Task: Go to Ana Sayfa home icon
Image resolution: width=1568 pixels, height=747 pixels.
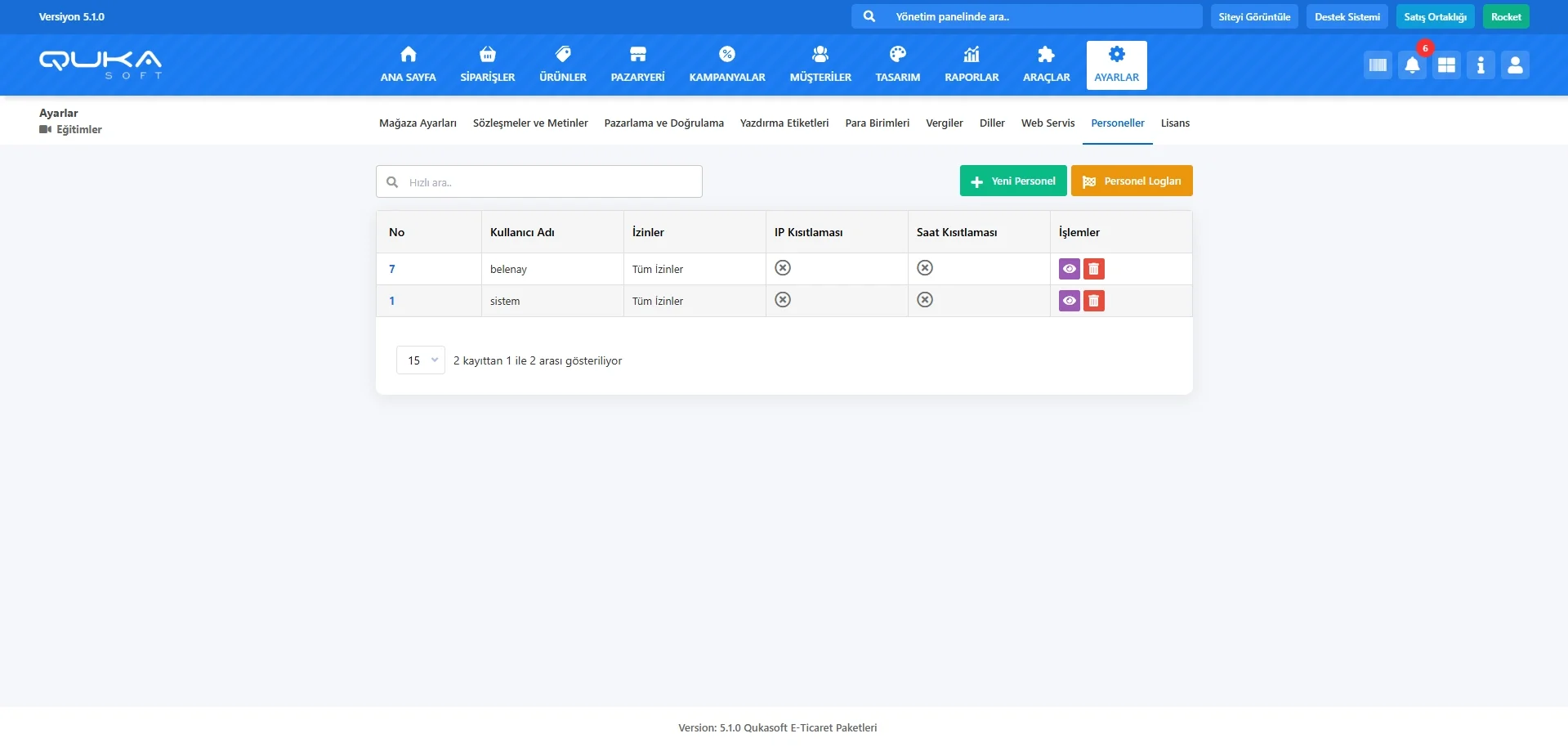Action: (408, 65)
